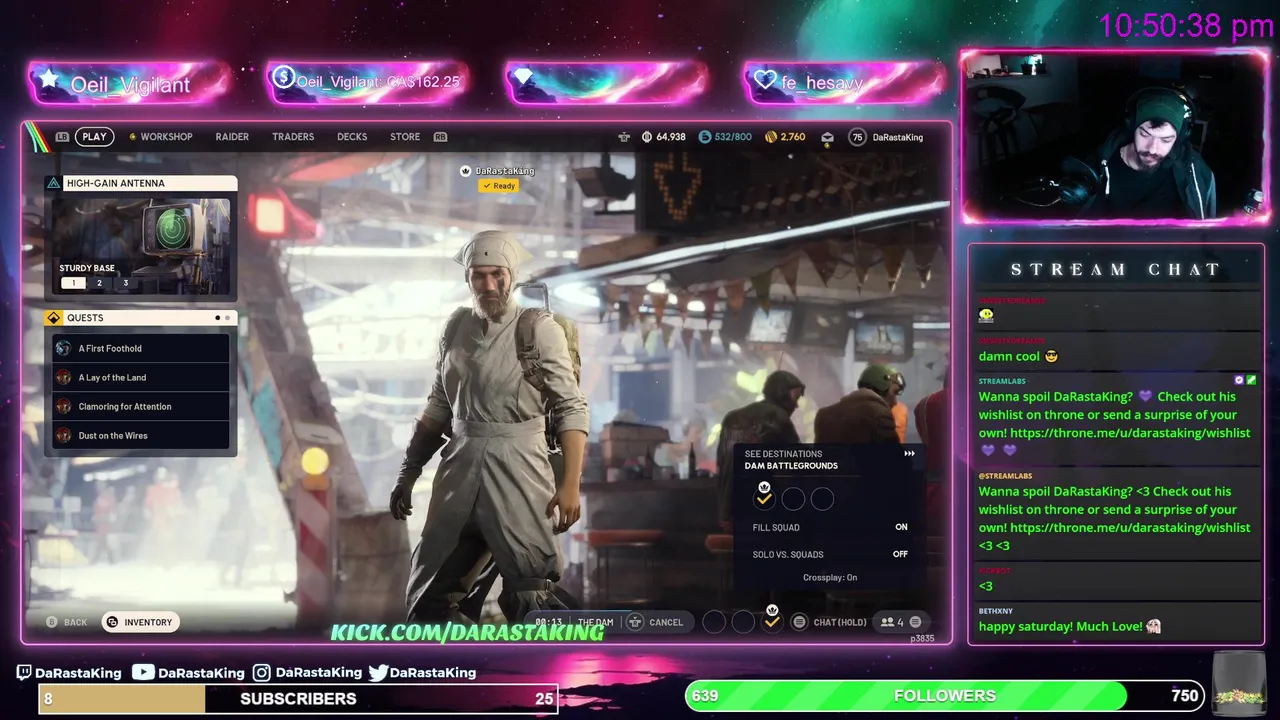The width and height of the screenshot is (1280, 720).
Task: Click the Twitch icon in the social bar
Action: 25,673
